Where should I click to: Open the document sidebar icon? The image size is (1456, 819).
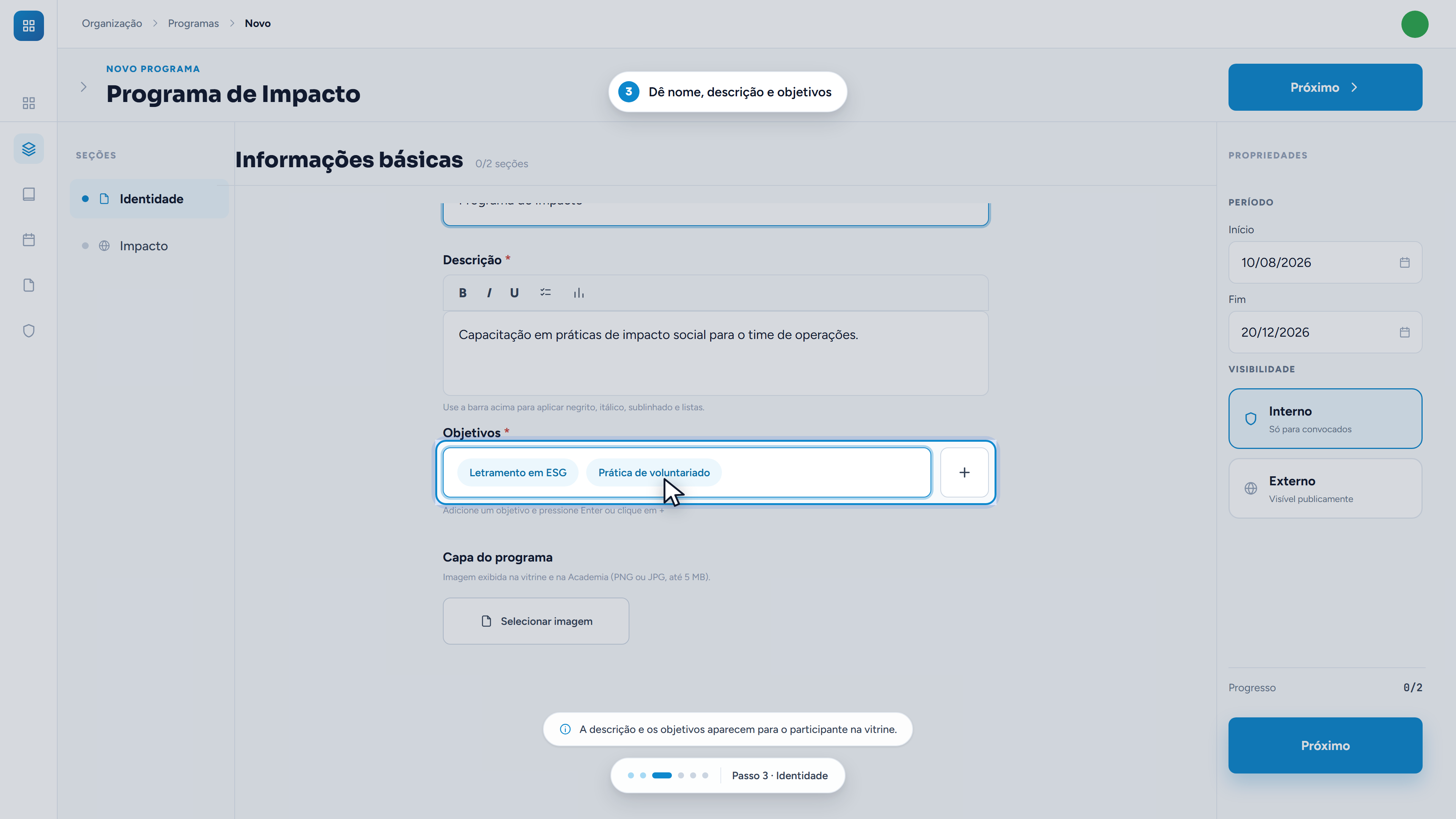pyautogui.click(x=29, y=286)
